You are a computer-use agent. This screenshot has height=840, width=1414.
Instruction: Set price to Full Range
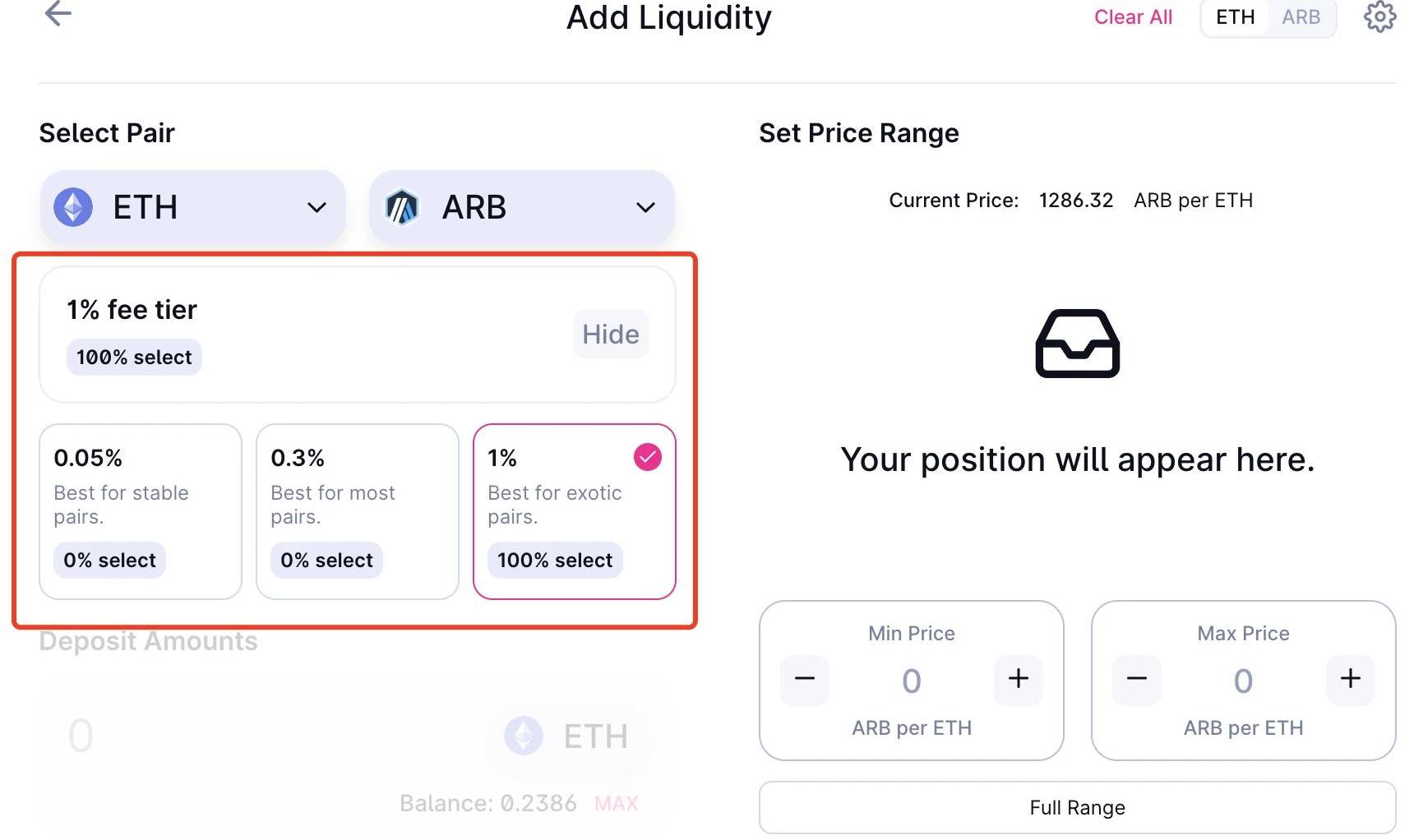click(1077, 807)
